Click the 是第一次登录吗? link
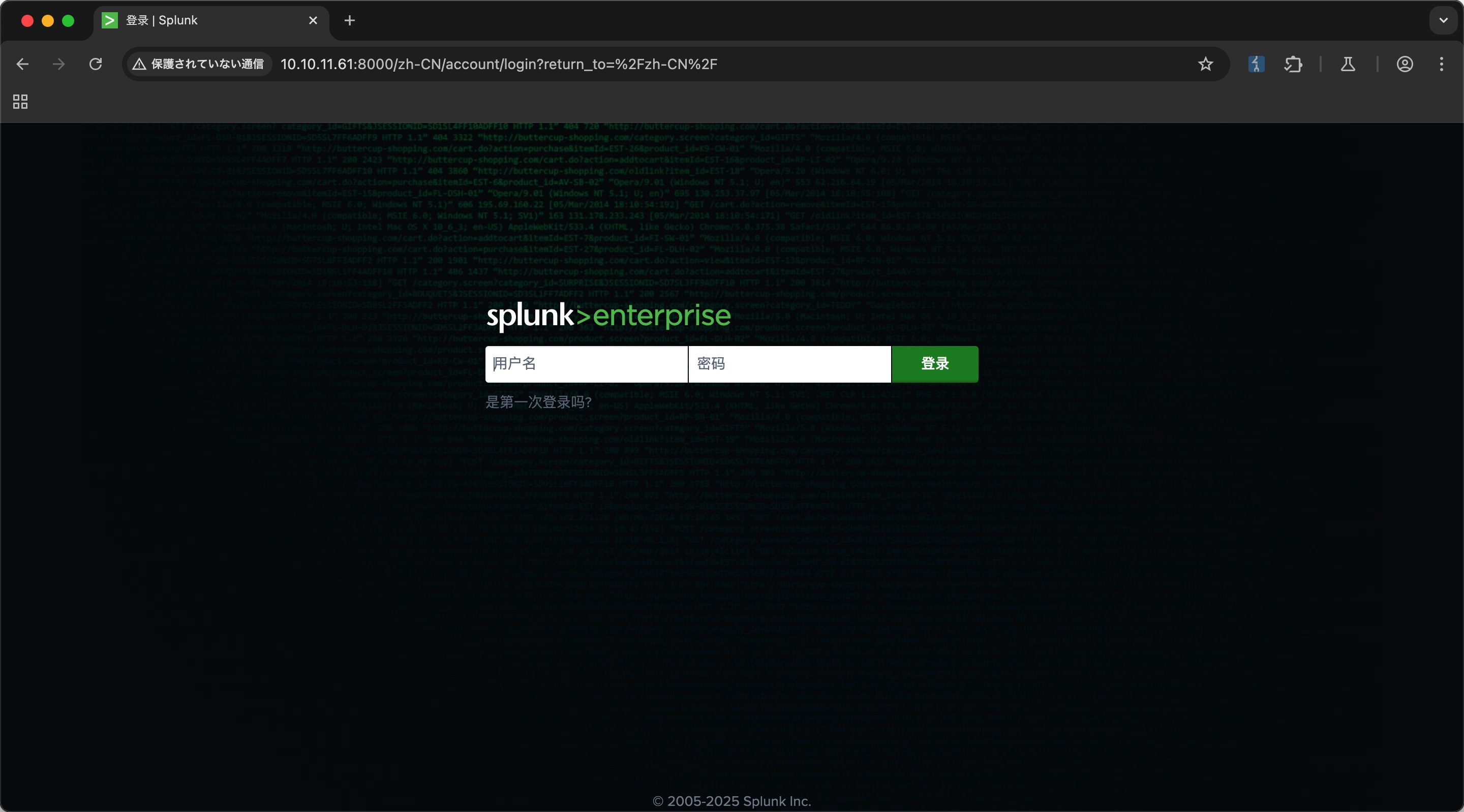This screenshot has height=812, width=1464. click(x=538, y=402)
